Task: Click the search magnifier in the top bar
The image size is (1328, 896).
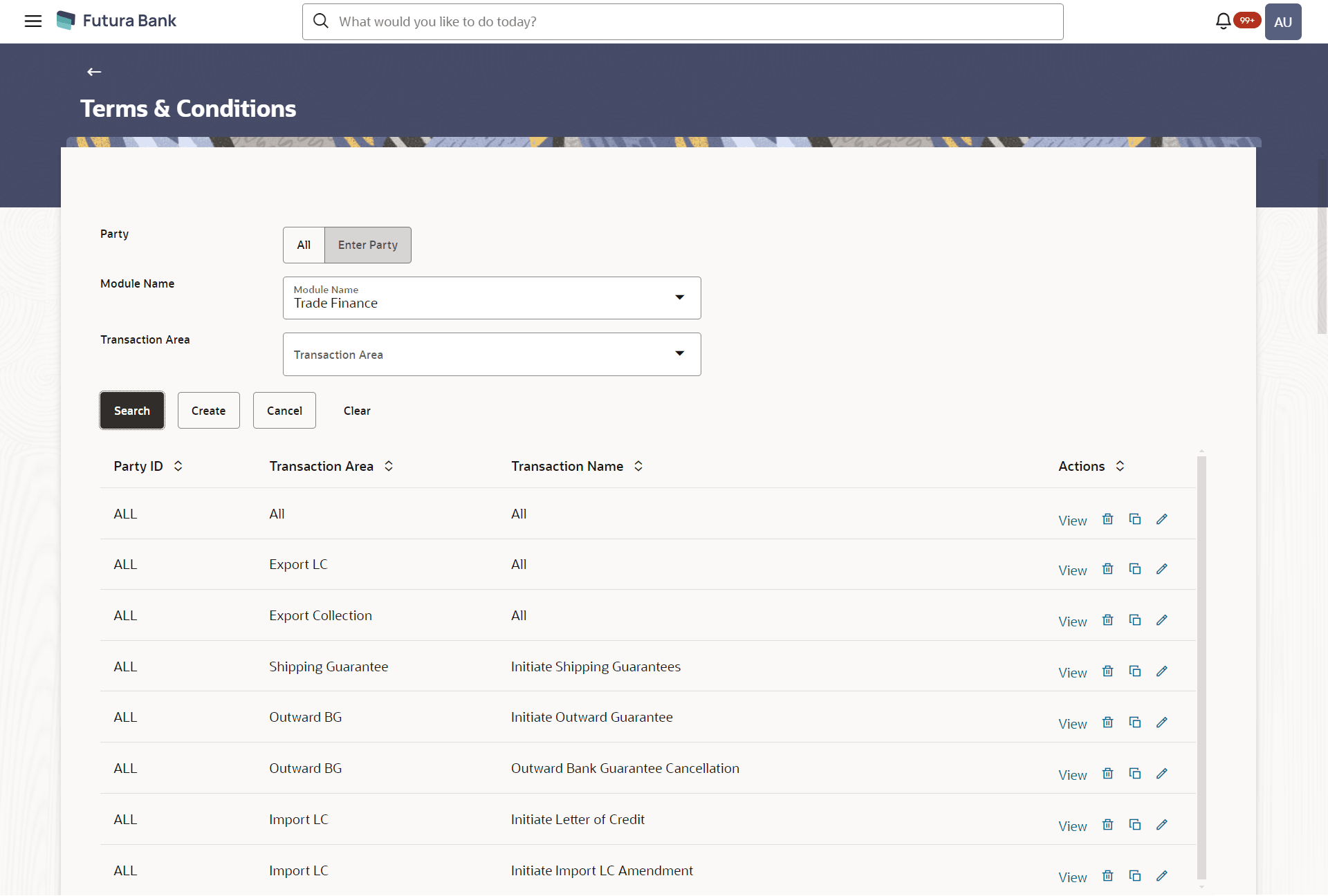Action: click(x=321, y=21)
